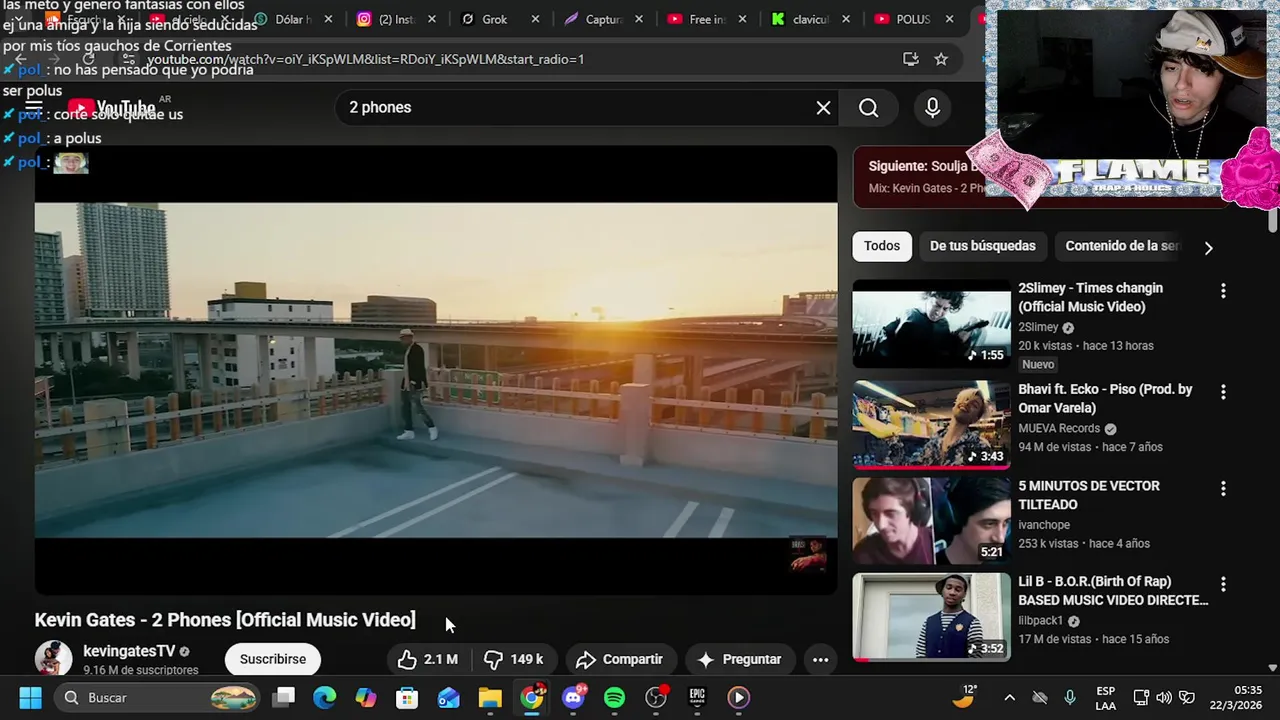
Task: Switch to the Instagram tab
Action: (x=397, y=19)
